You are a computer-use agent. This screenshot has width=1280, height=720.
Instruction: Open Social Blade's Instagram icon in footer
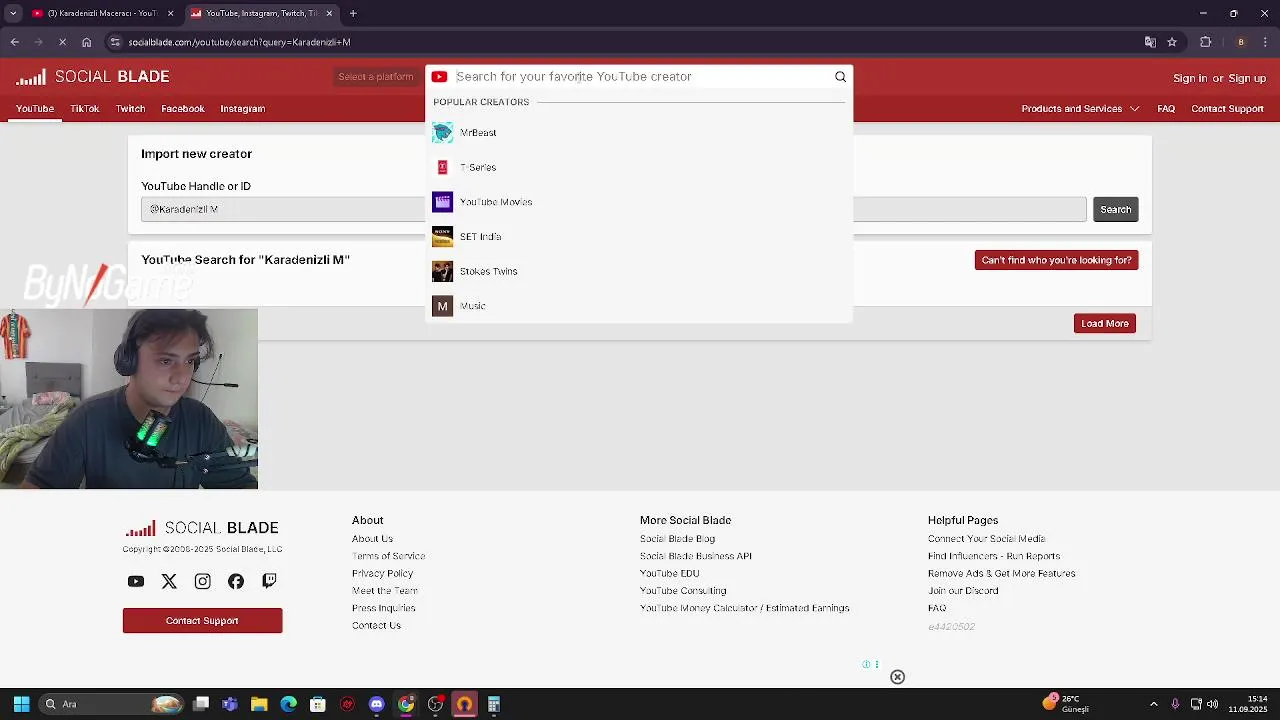click(x=202, y=581)
